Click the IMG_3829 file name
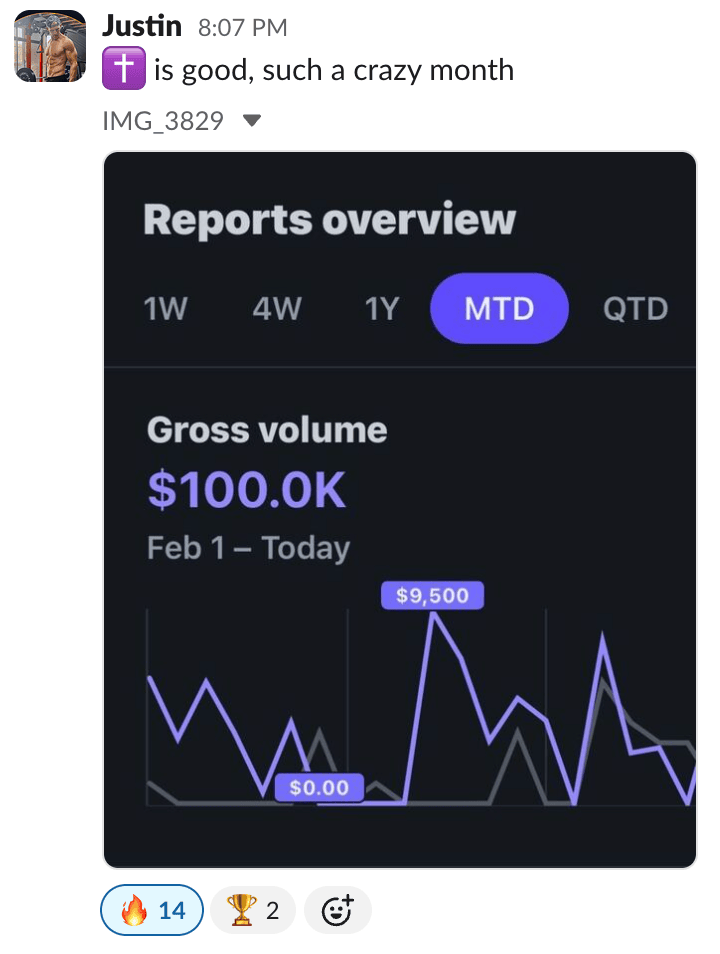Image resolution: width=720 pixels, height=954 pixels. [162, 121]
